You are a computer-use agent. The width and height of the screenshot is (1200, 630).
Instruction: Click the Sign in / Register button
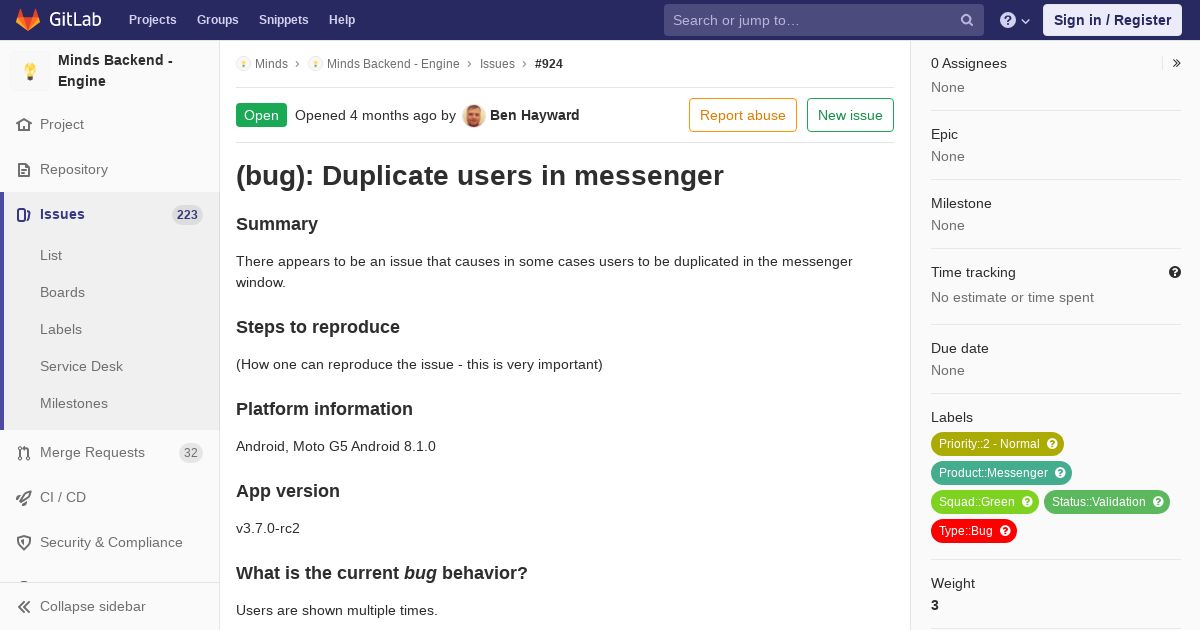[1112, 20]
